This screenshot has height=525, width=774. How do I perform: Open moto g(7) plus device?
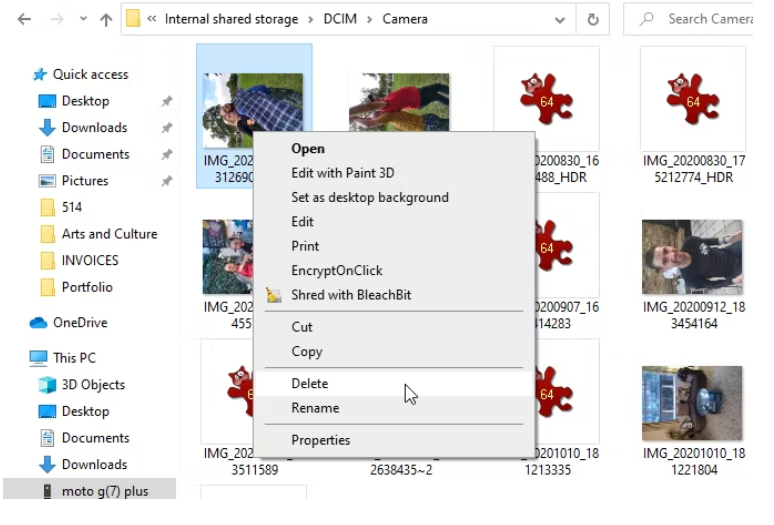(104, 492)
